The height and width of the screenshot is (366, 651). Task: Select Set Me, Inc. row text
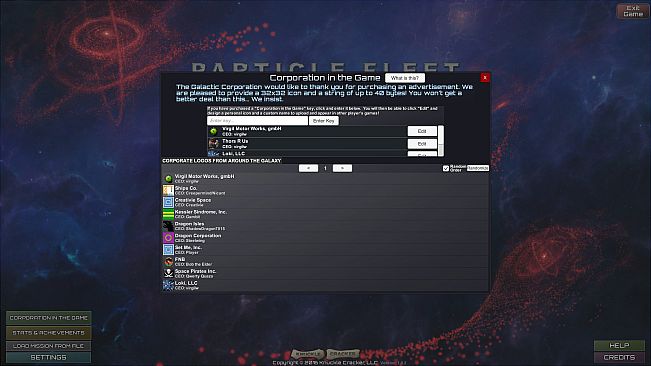point(188,249)
